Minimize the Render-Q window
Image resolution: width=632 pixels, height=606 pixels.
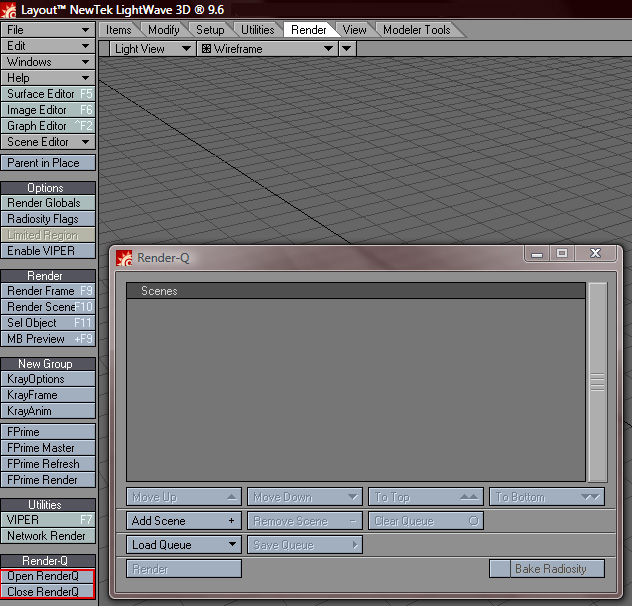point(537,253)
